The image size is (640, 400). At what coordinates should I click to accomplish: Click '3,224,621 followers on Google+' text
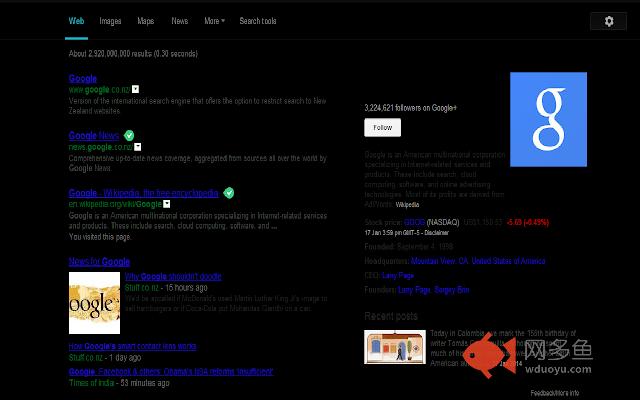tap(411, 108)
